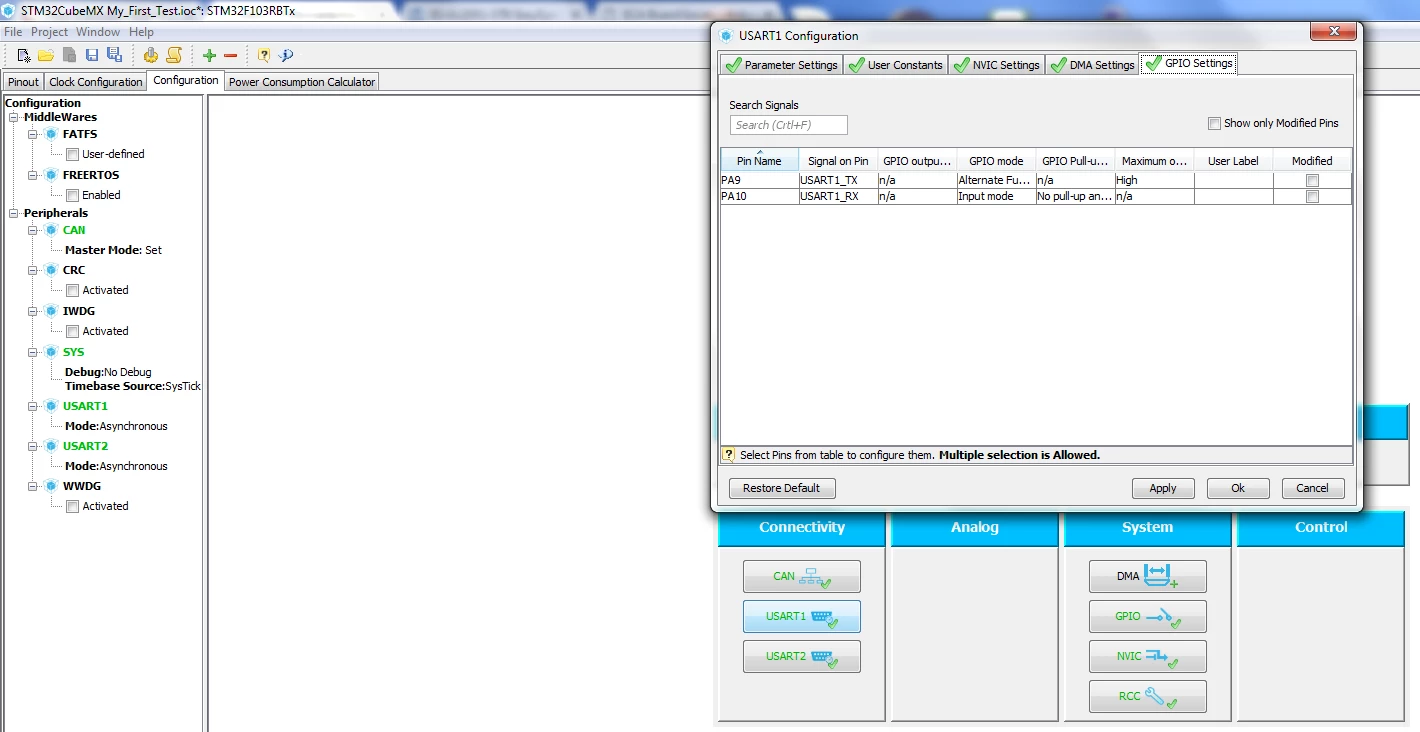Select the Alternate Function mode cell for PA9
The height and width of the screenshot is (732, 1420).
click(x=996, y=181)
